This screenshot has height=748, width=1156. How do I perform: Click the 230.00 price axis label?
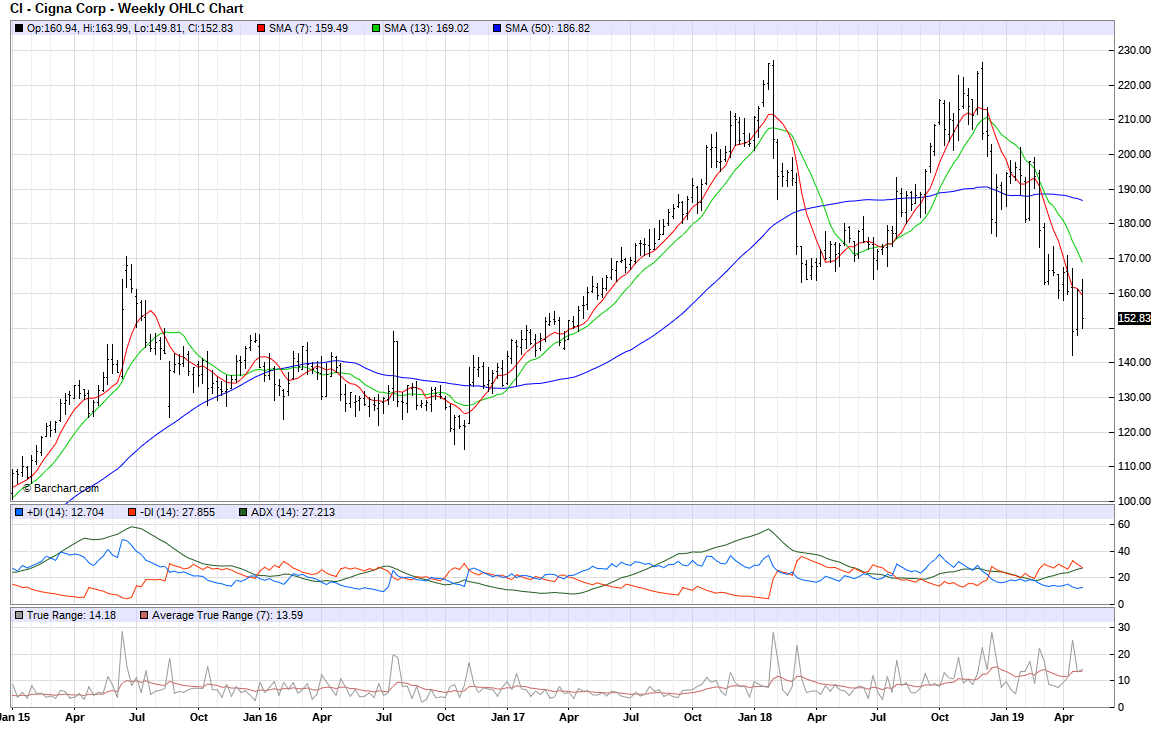point(1135,50)
